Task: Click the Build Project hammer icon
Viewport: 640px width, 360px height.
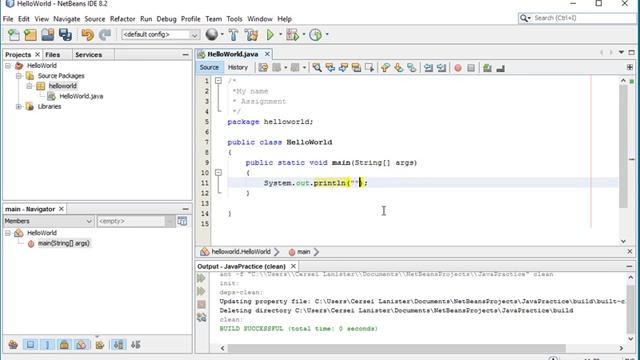Action: pyautogui.click(x=233, y=35)
